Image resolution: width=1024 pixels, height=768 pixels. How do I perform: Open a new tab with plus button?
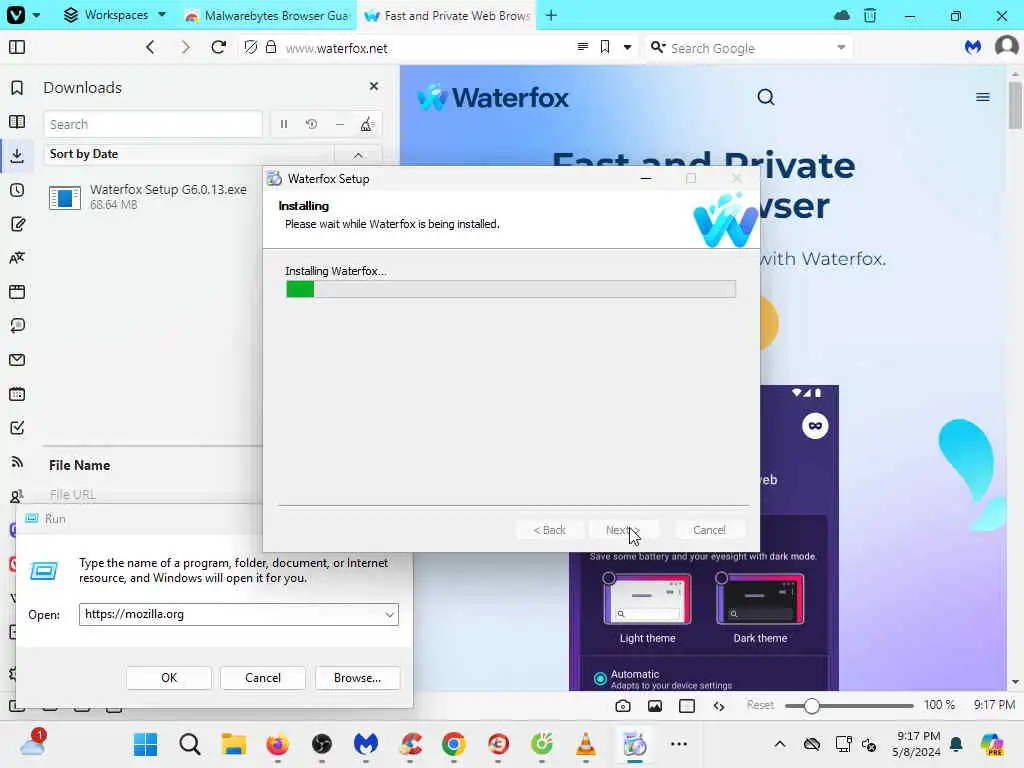[551, 15]
